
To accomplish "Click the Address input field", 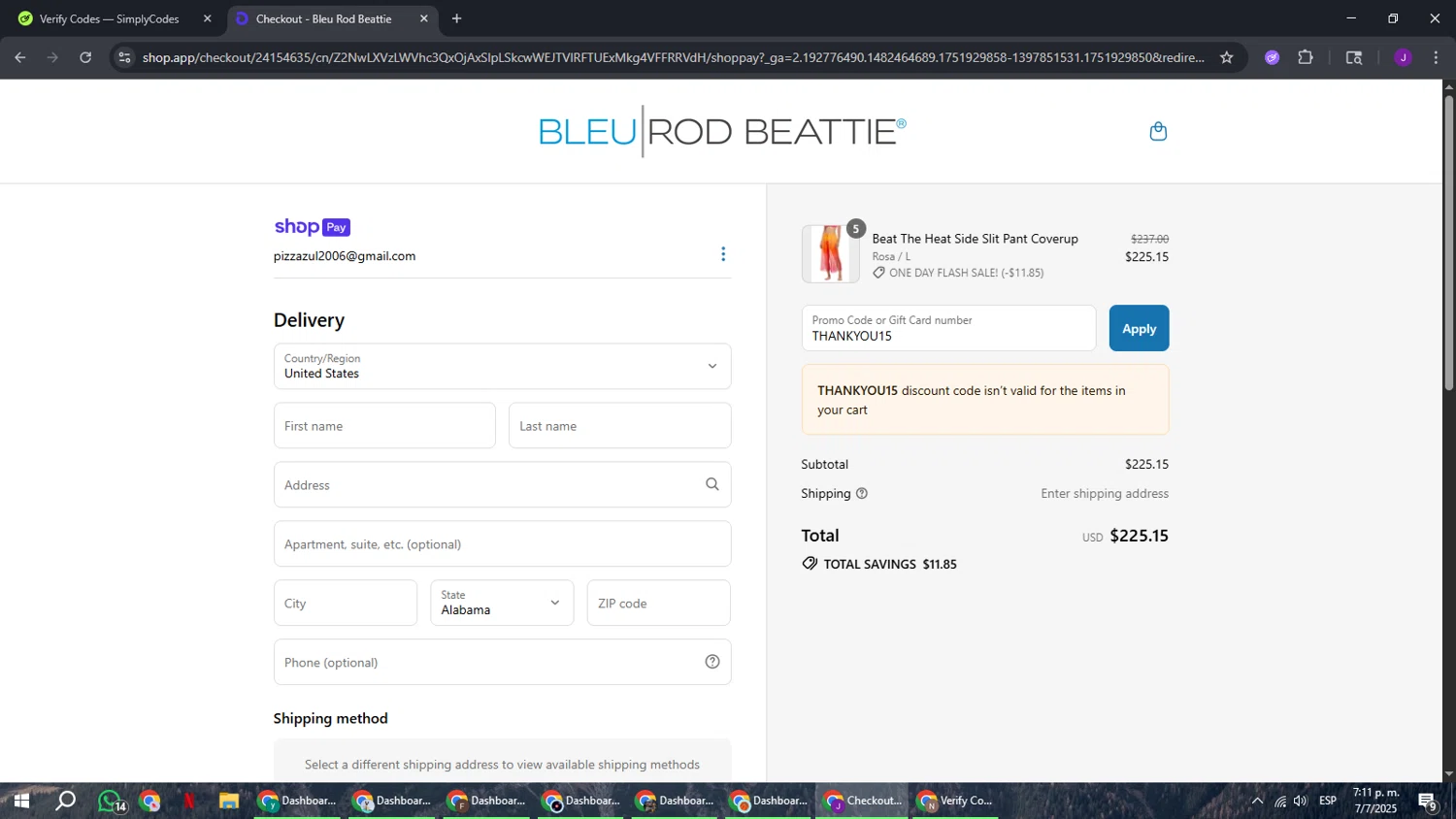I will click(502, 484).
